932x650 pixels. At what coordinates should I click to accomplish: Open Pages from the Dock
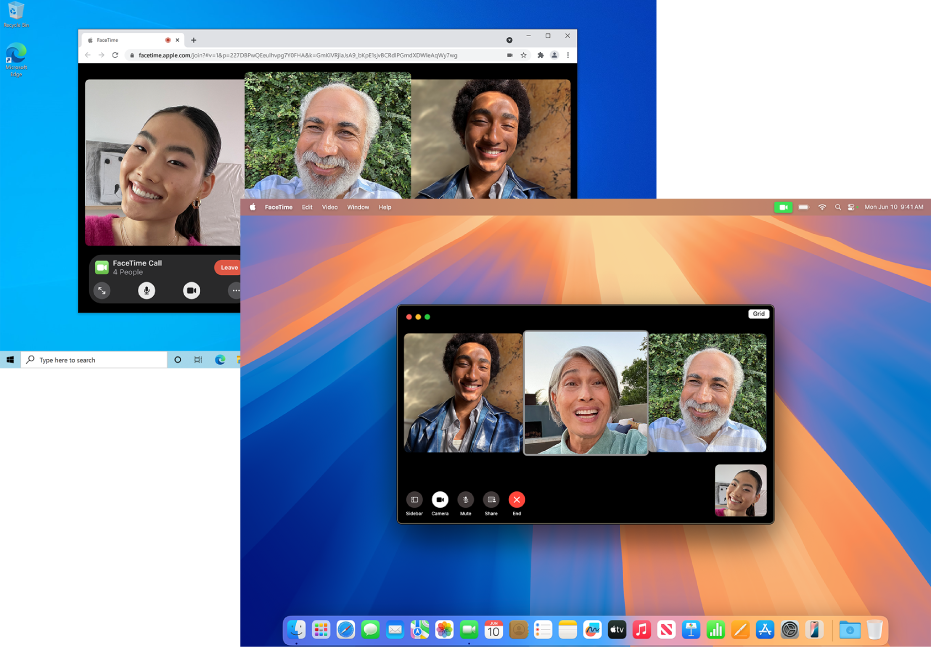click(740, 629)
